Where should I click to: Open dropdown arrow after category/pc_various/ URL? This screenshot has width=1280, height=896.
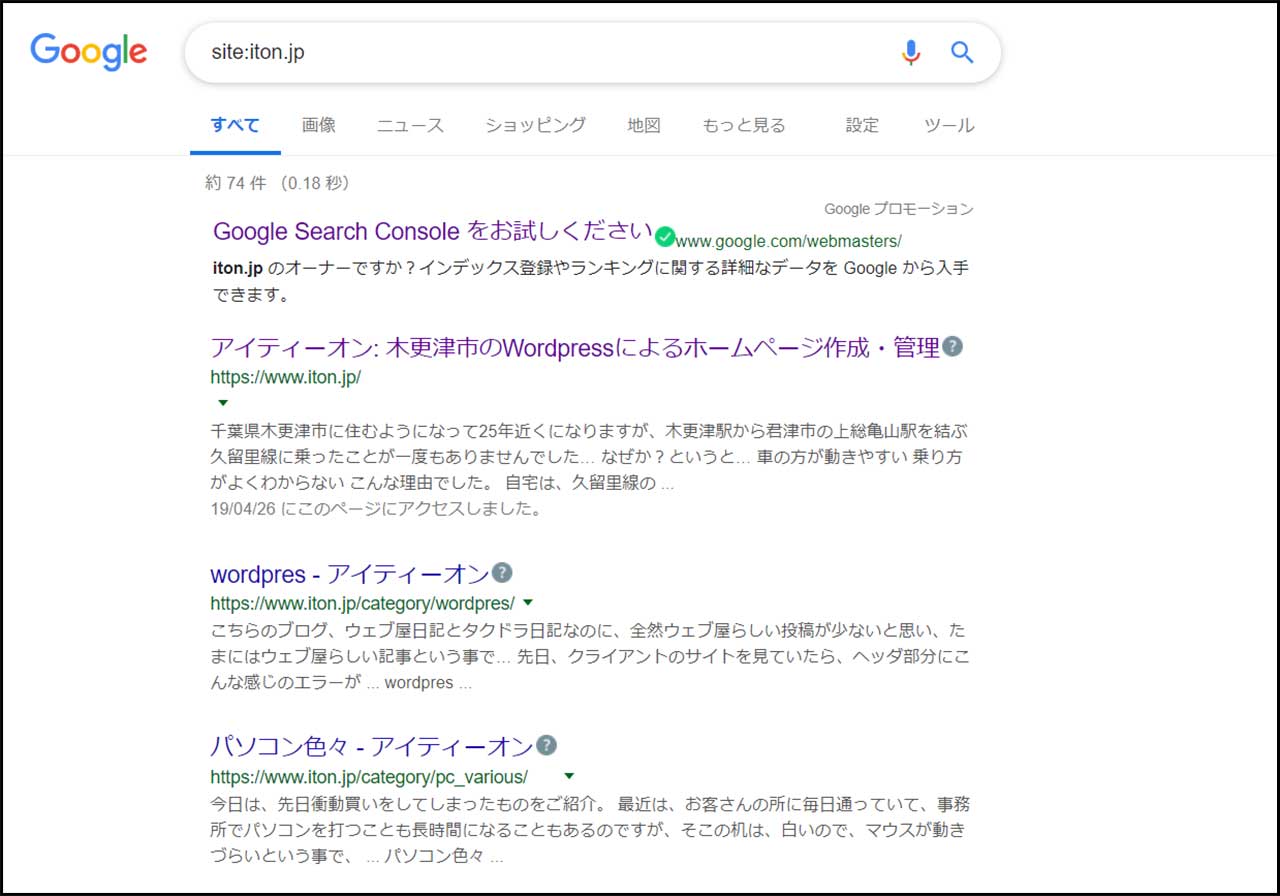(x=569, y=776)
